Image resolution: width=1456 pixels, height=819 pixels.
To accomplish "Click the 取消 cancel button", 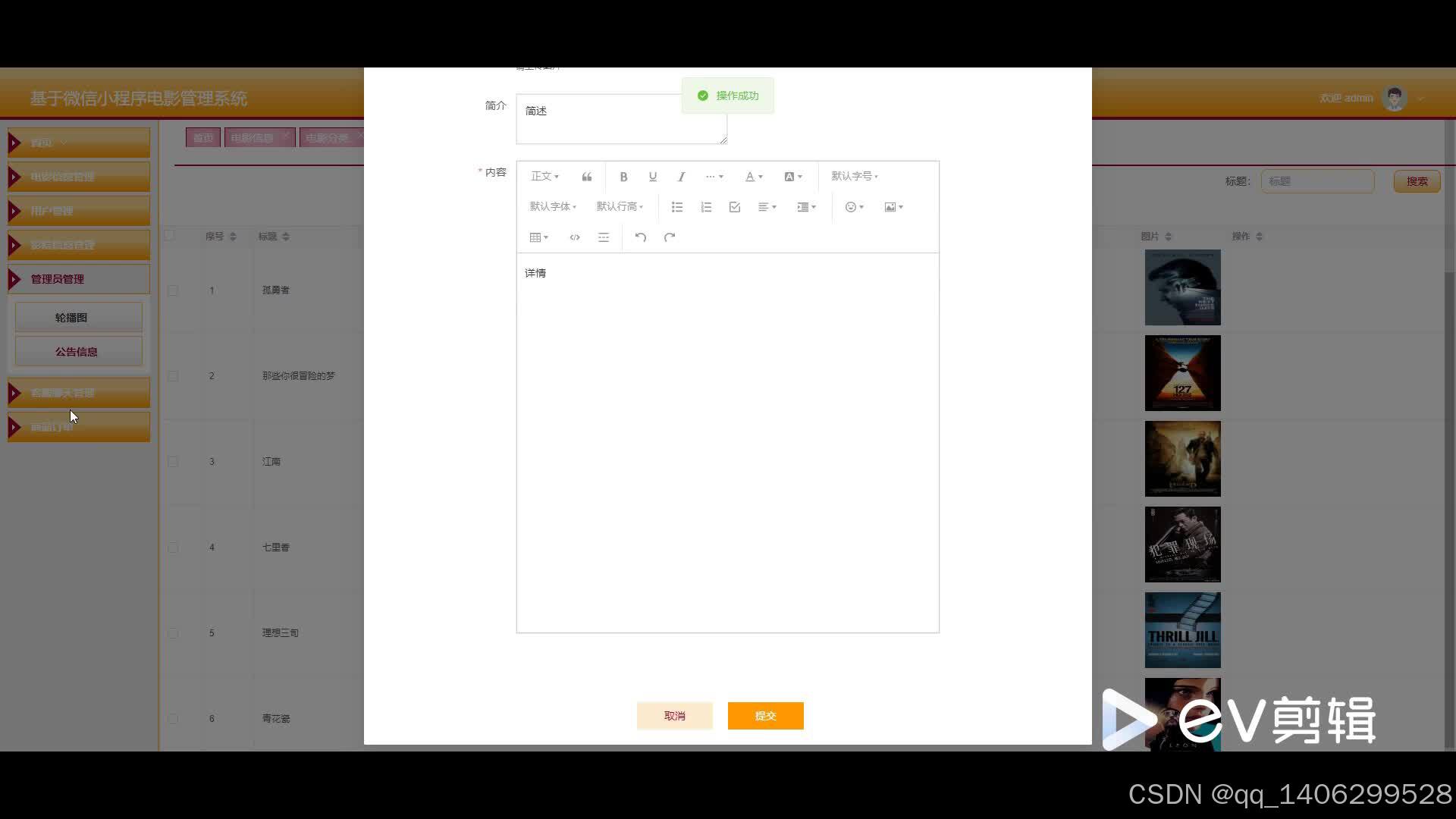I will pos(674,716).
